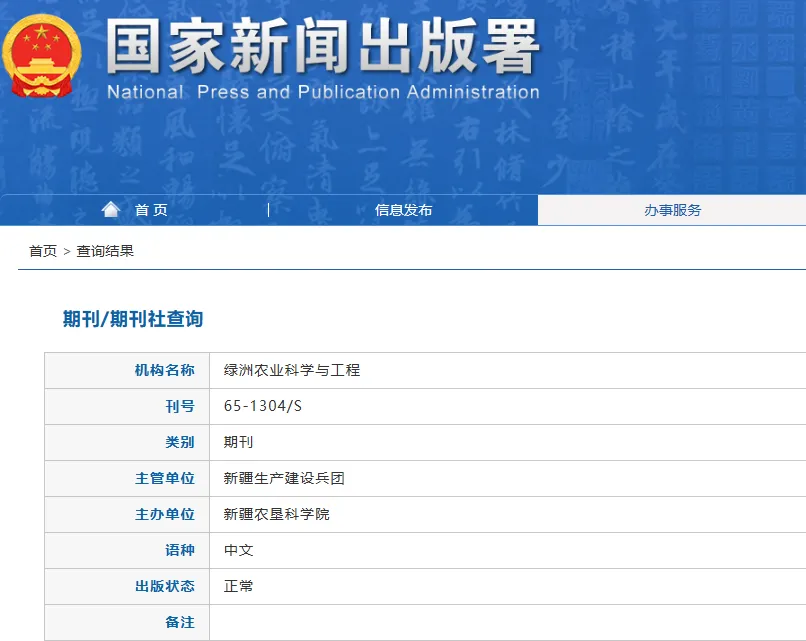Open the 首页 navigation tab

point(134,210)
